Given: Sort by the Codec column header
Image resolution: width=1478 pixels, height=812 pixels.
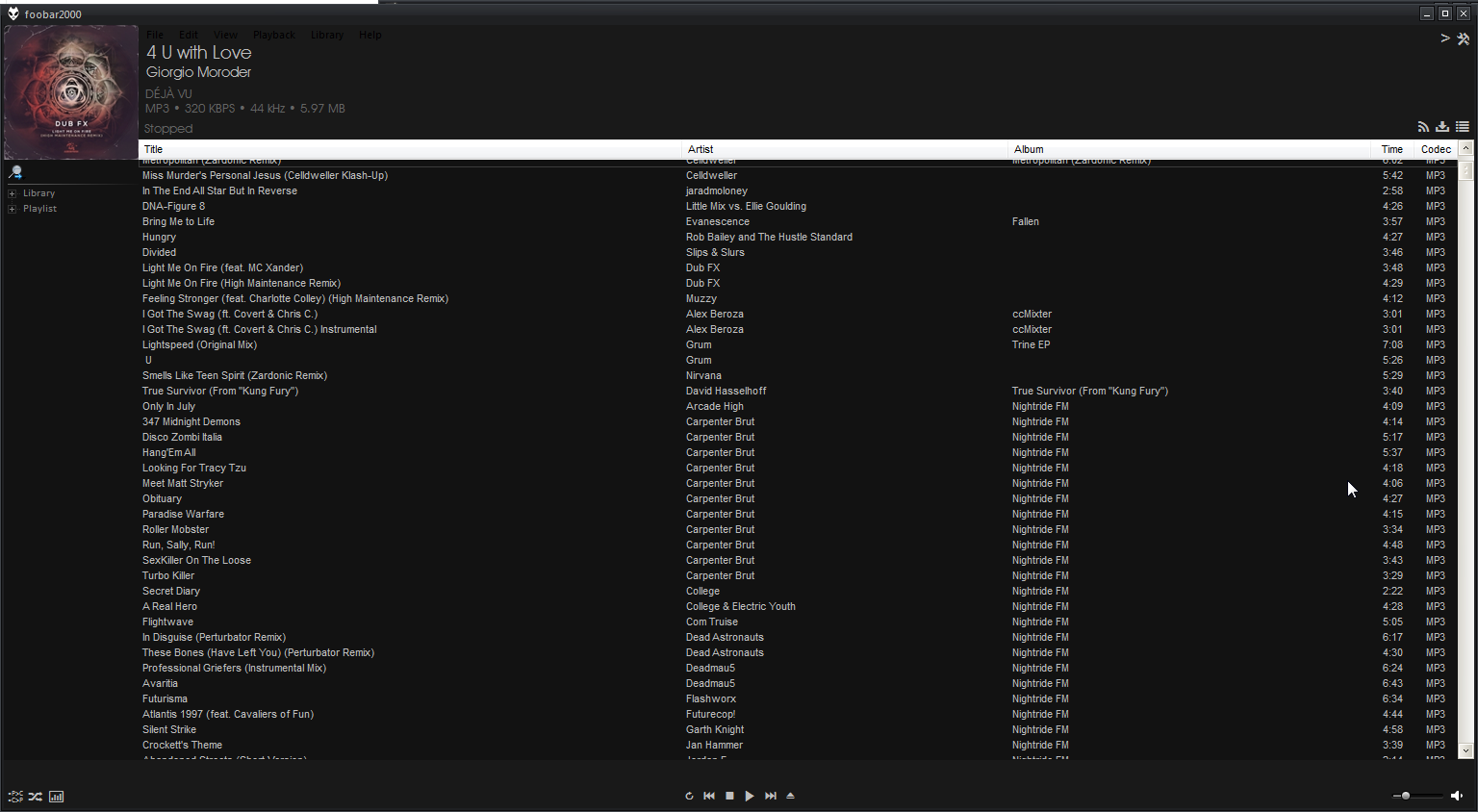Looking at the screenshot, I should (x=1436, y=149).
